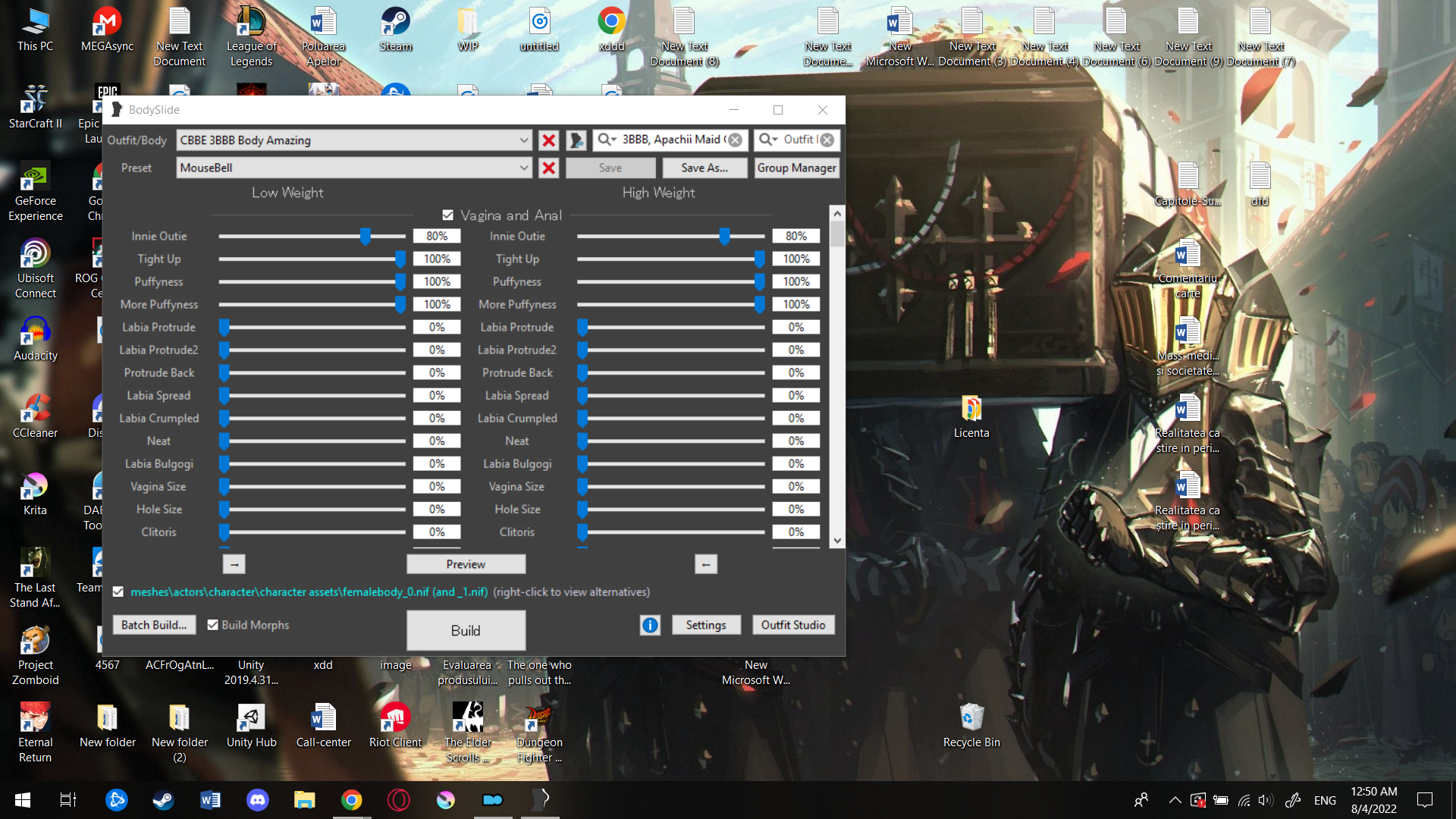Click Save As... for the preset
1456x819 pixels.
click(x=704, y=168)
